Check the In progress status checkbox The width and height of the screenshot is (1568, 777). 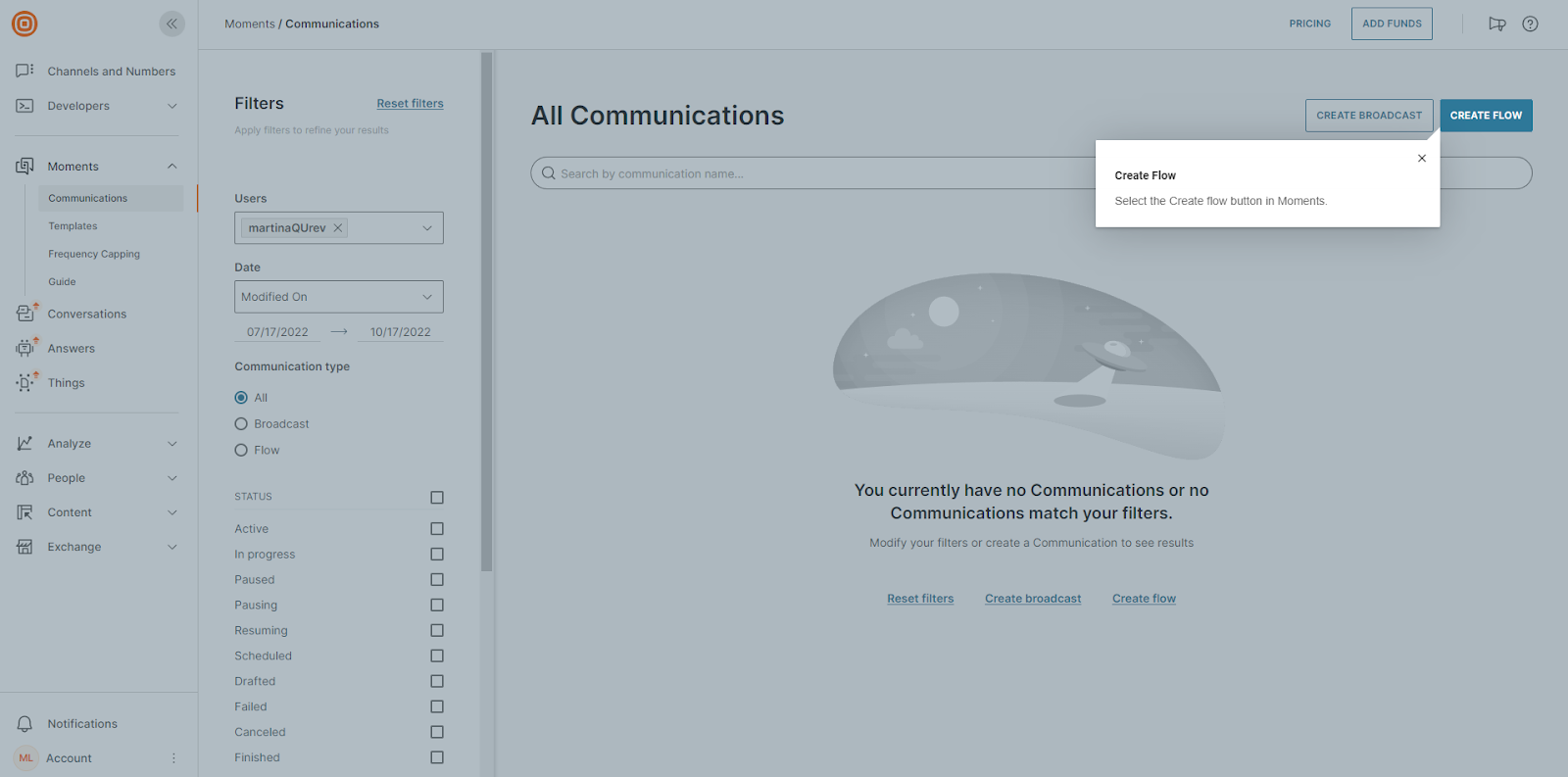437,555
